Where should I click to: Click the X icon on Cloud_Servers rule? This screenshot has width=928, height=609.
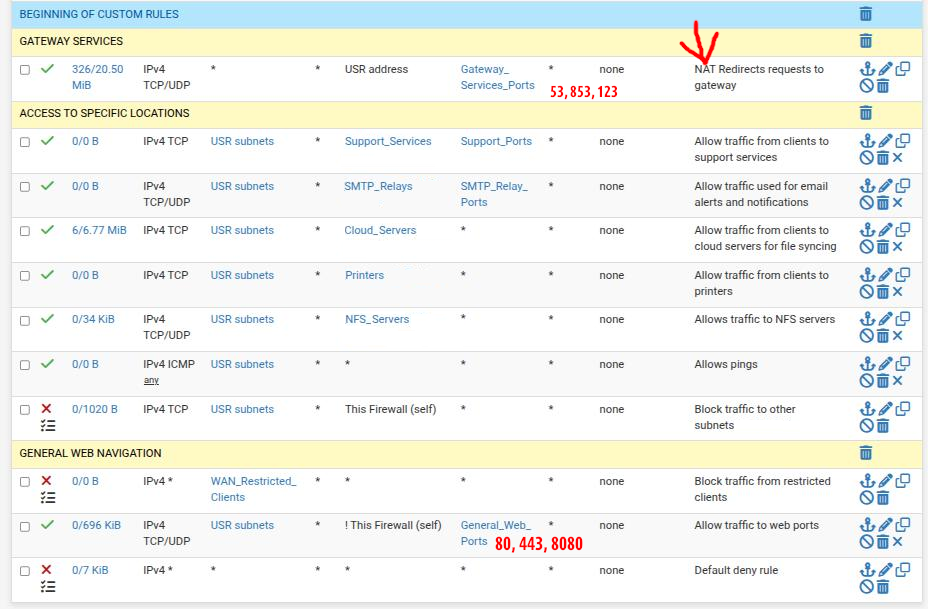(x=898, y=247)
